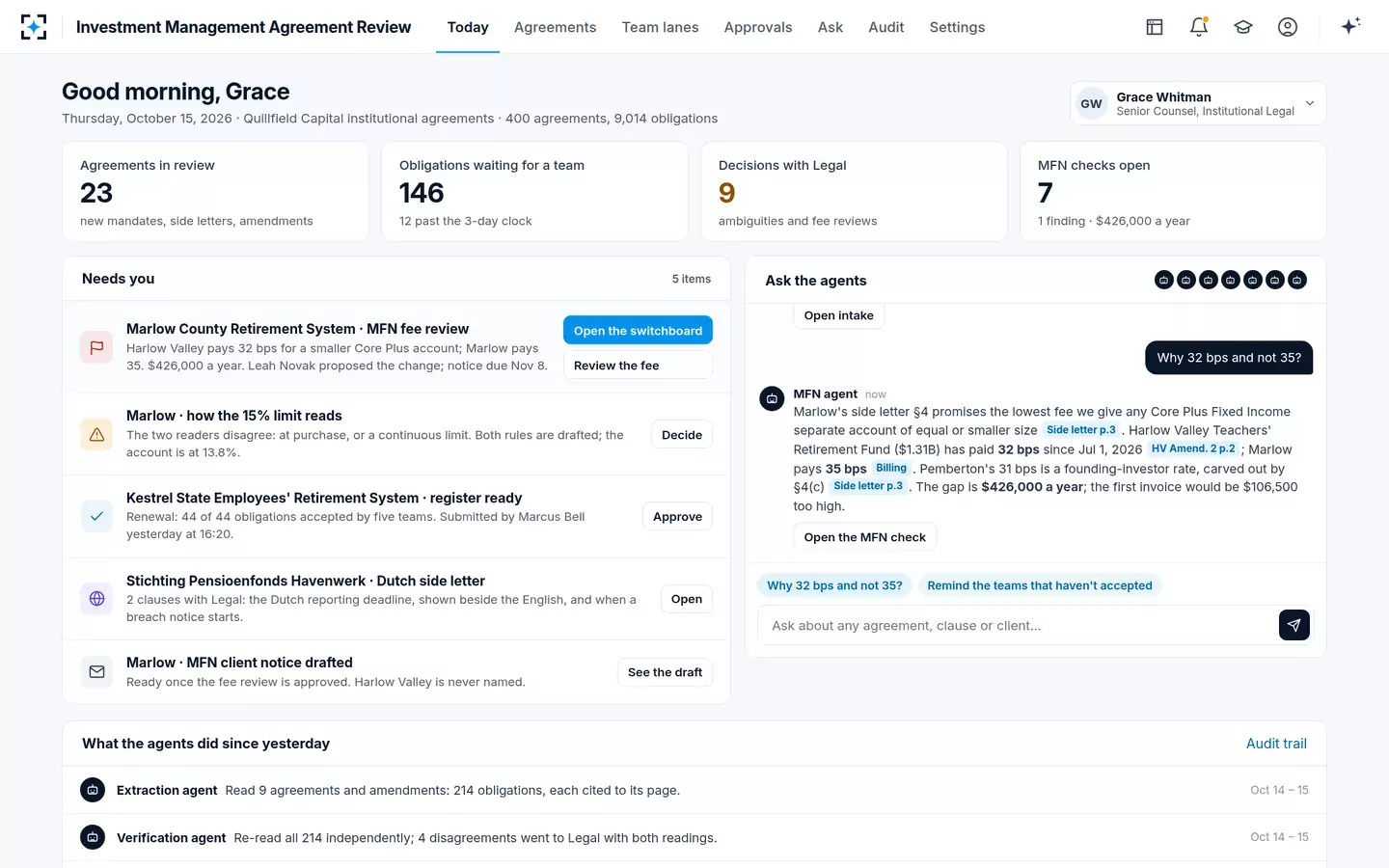Image resolution: width=1389 pixels, height=868 pixels.
Task: Open the user account circle icon
Action: pyautogui.click(x=1288, y=27)
